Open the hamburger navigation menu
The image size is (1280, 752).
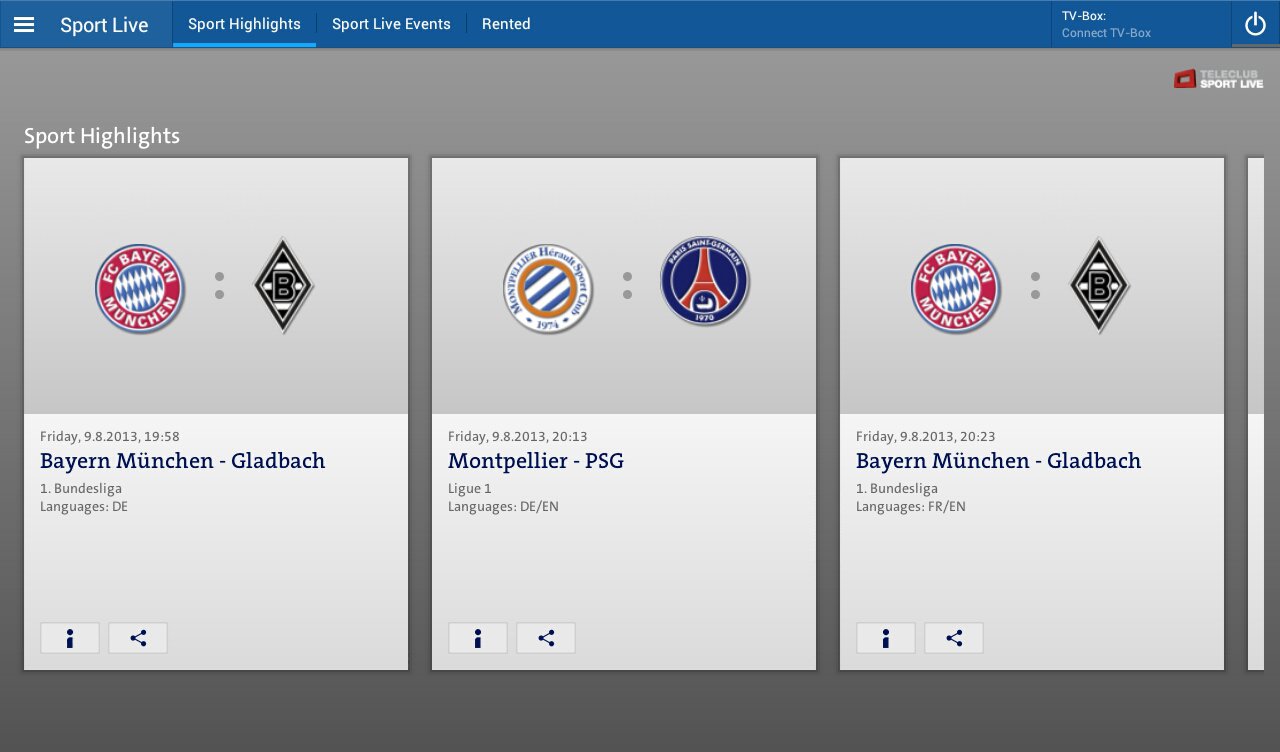coord(24,24)
